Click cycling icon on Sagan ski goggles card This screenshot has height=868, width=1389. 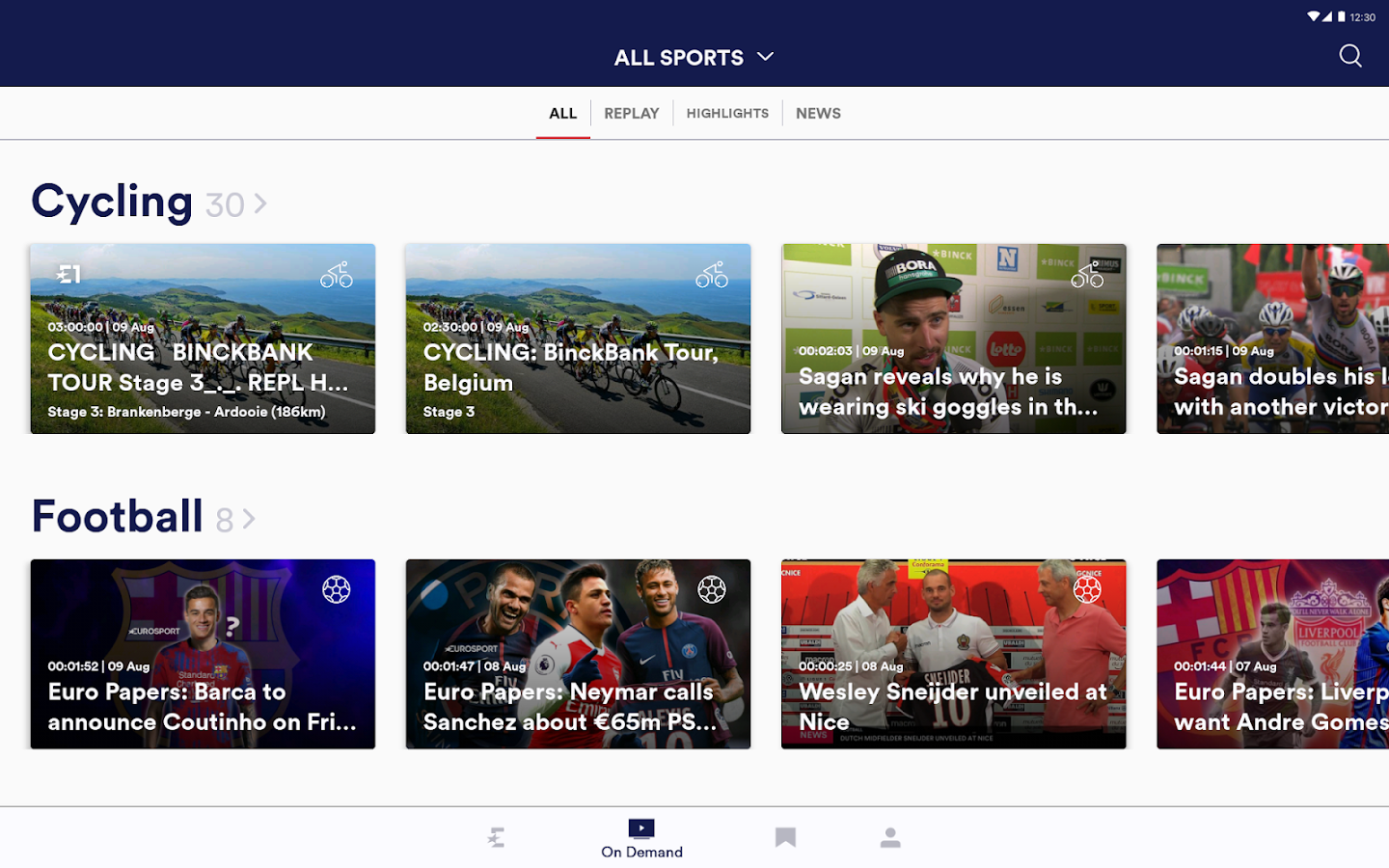point(1087,275)
